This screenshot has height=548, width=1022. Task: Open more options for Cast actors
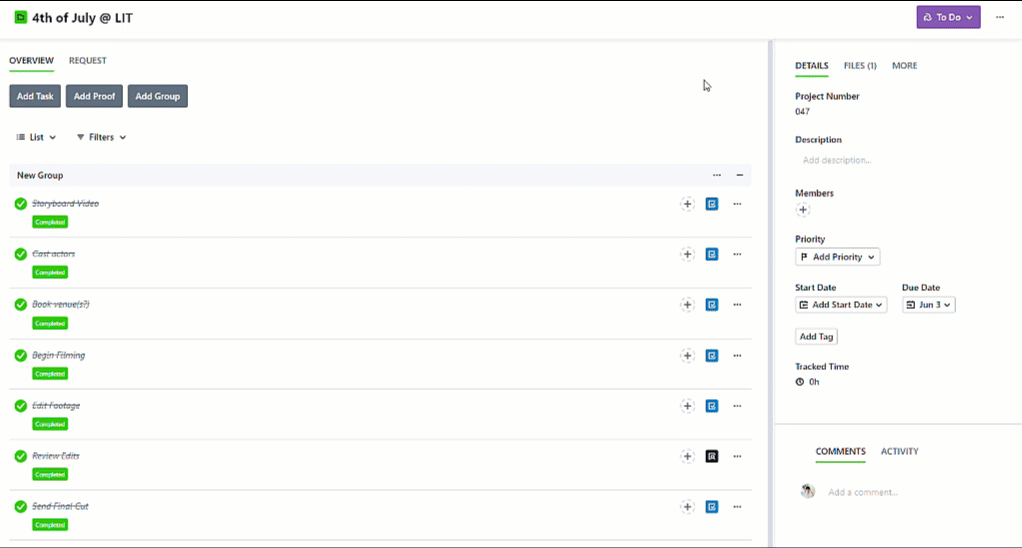(x=737, y=254)
